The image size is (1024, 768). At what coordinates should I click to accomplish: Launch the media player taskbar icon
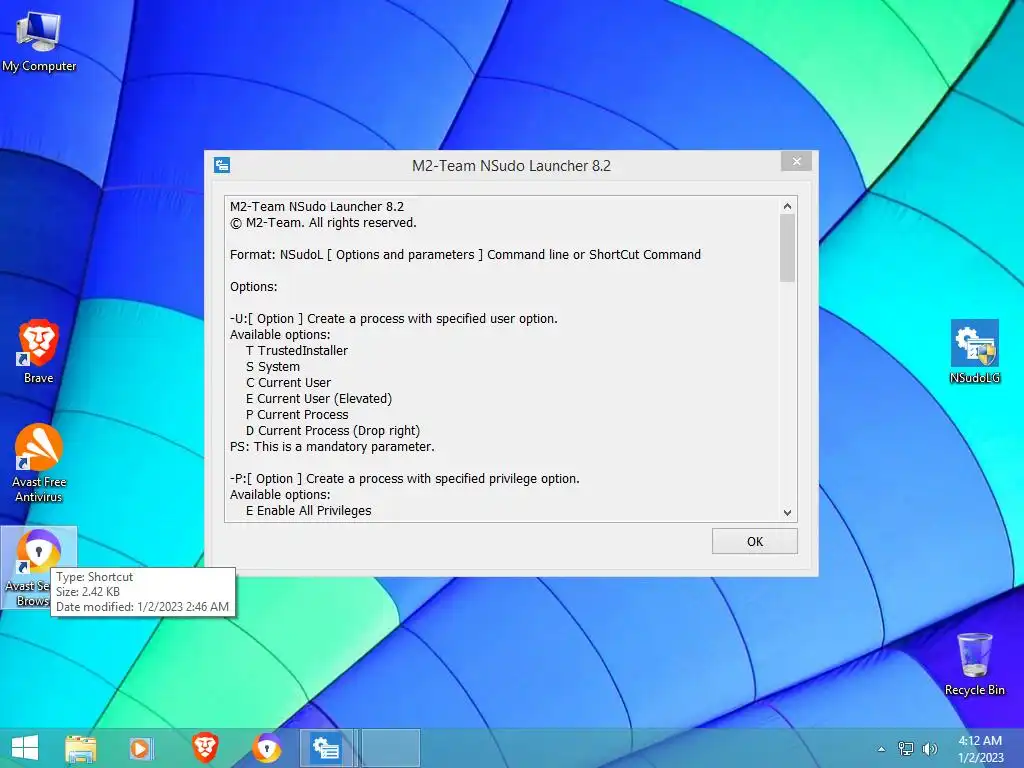[140, 748]
